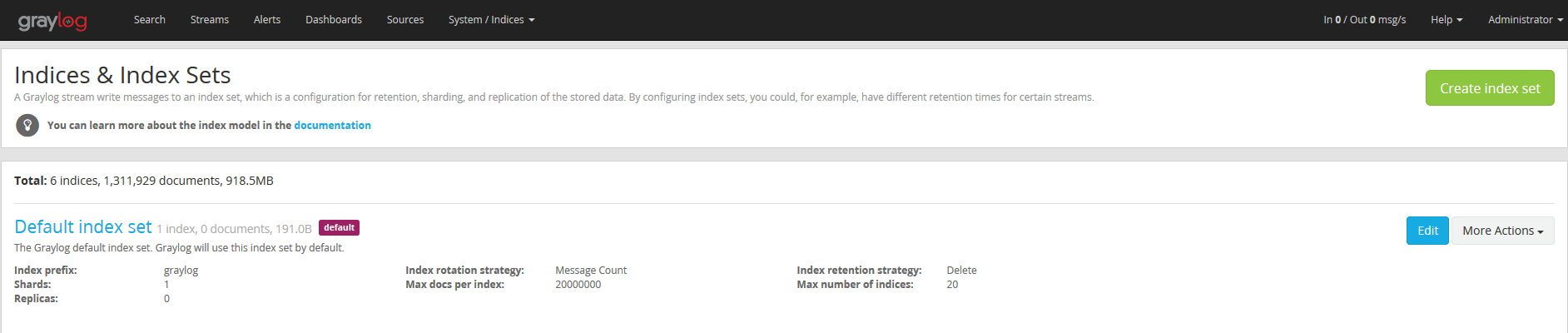Click Edit for the Default index set

tap(1427, 231)
